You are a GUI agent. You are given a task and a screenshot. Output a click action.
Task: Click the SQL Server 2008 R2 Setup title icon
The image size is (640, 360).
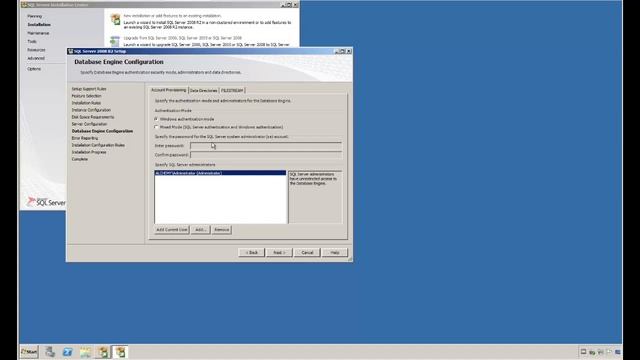(x=71, y=51)
